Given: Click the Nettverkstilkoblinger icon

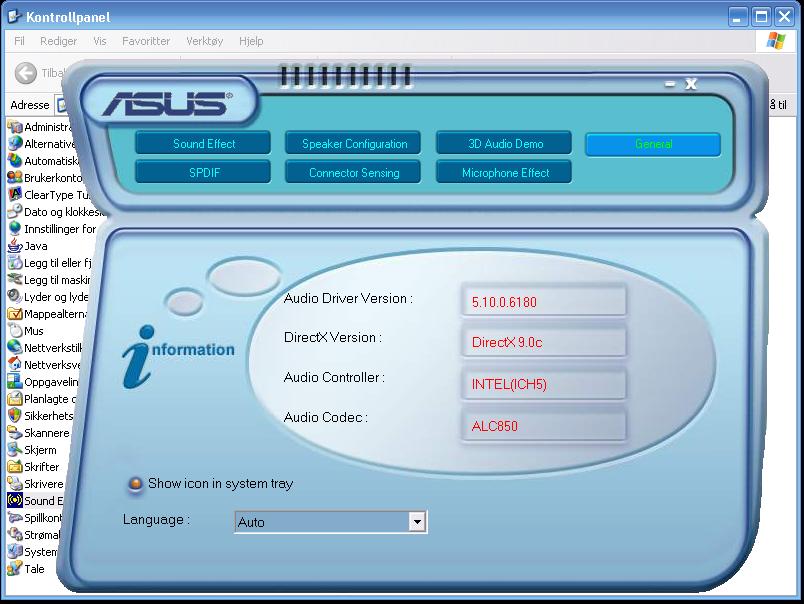Looking at the screenshot, I should 15,347.
